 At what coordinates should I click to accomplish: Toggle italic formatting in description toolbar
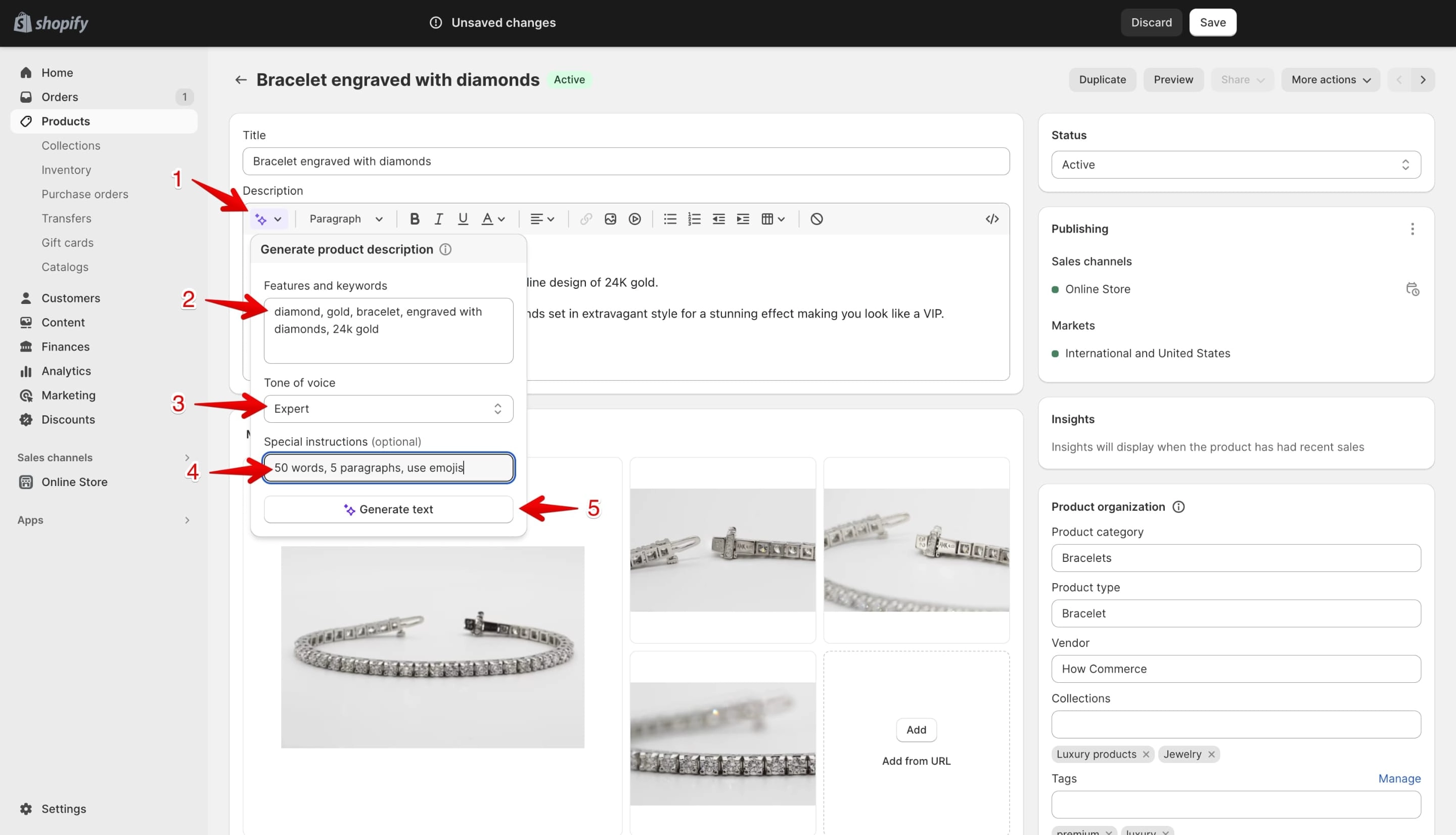pyautogui.click(x=438, y=219)
